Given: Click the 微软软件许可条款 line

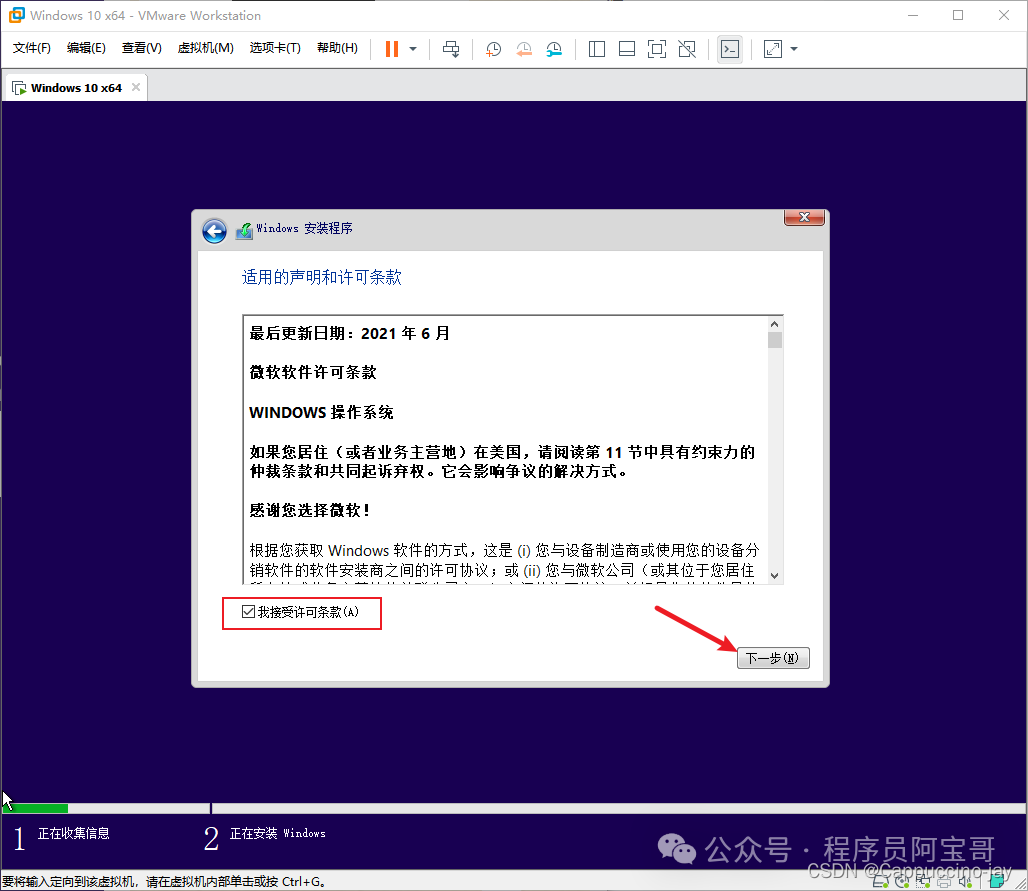Looking at the screenshot, I should pyautogui.click(x=313, y=372).
